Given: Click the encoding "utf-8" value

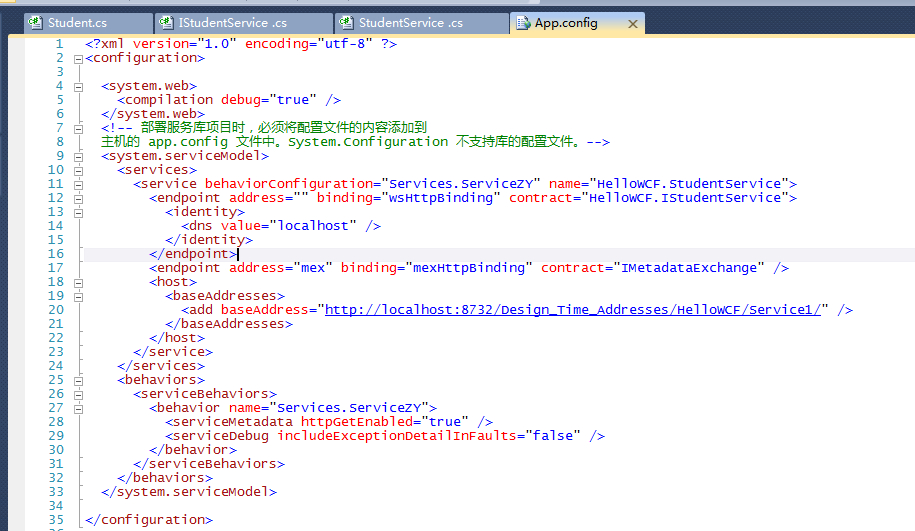Looking at the screenshot, I should [x=344, y=44].
